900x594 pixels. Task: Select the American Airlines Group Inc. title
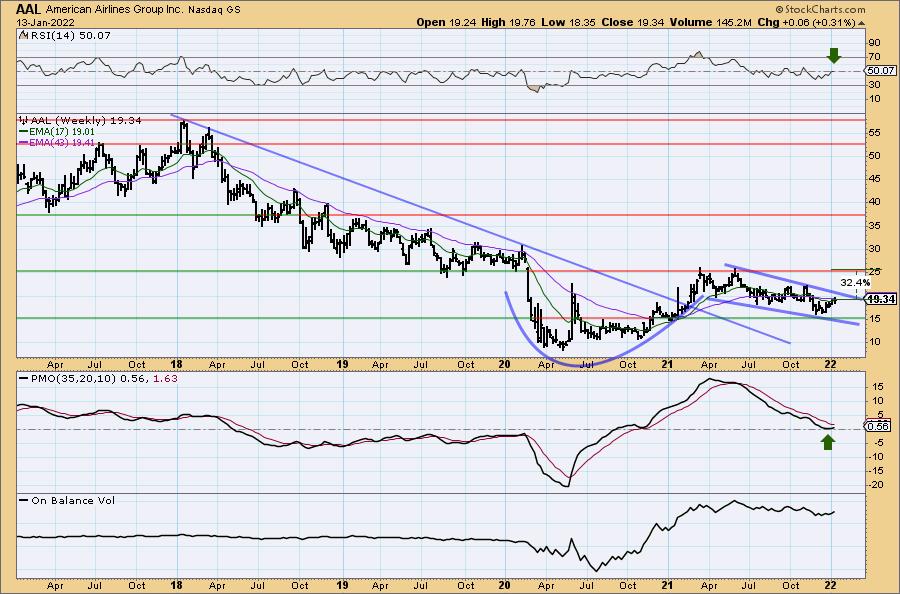tap(115, 10)
